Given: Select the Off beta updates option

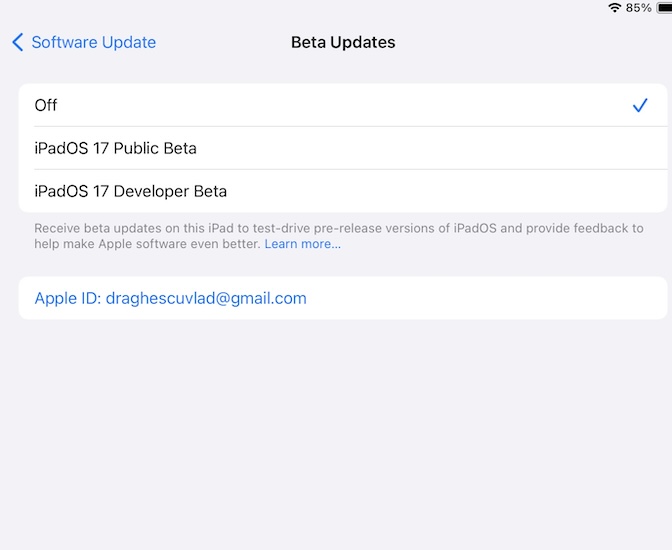Looking at the screenshot, I should [46, 105].
